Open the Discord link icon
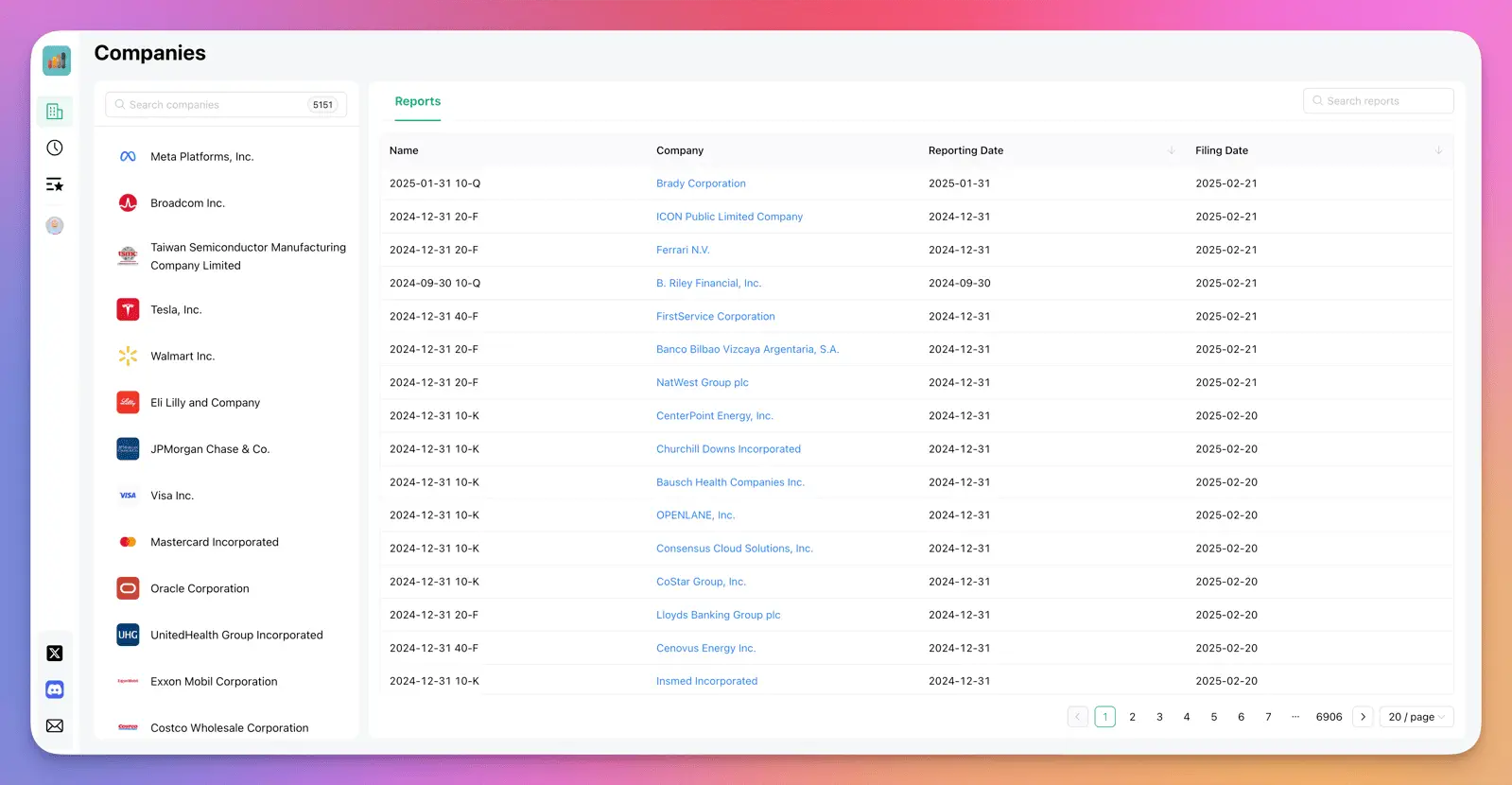This screenshot has height=785, width=1512. click(55, 689)
